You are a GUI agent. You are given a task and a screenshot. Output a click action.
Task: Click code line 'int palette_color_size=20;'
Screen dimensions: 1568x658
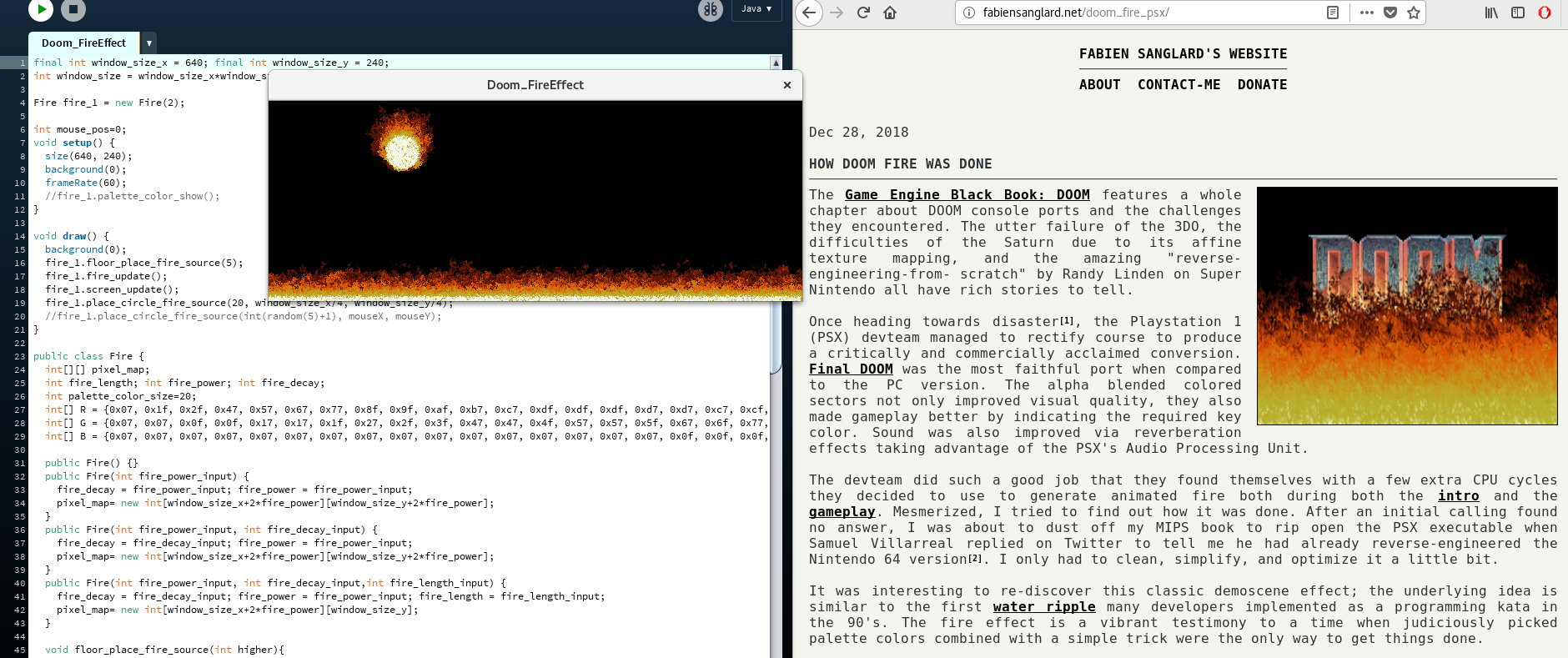coord(121,396)
